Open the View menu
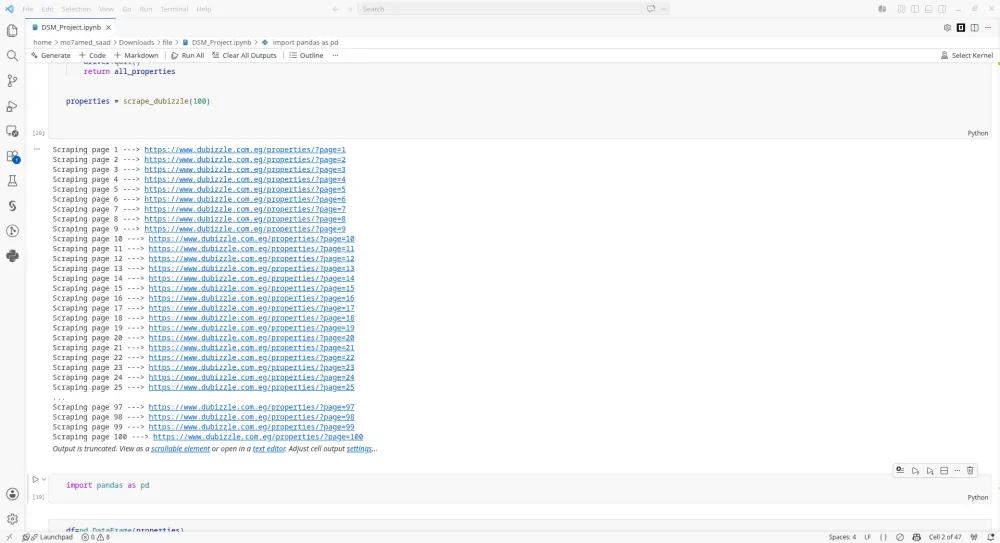This screenshot has height=543, width=1000. [x=107, y=9]
